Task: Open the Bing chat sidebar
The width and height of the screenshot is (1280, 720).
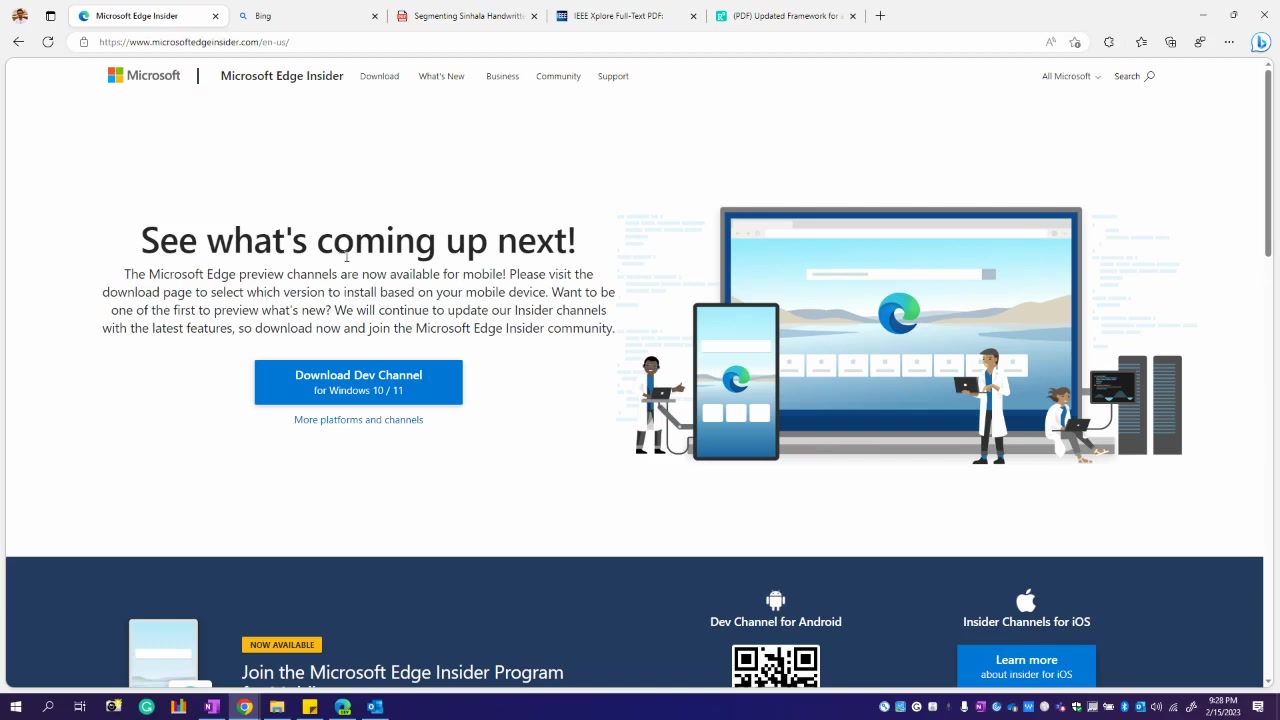Action: tap(1262, 42)
